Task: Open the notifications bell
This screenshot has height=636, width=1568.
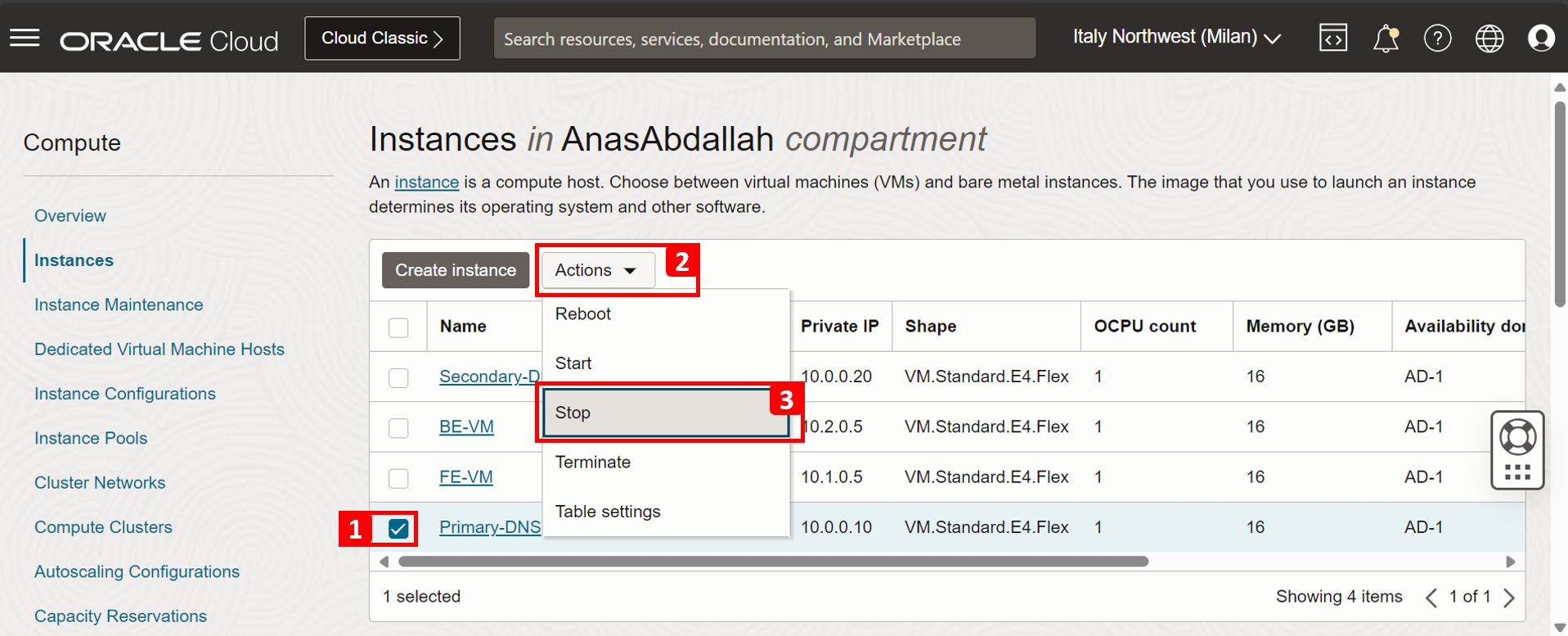Action: [x=1386, y=38]
